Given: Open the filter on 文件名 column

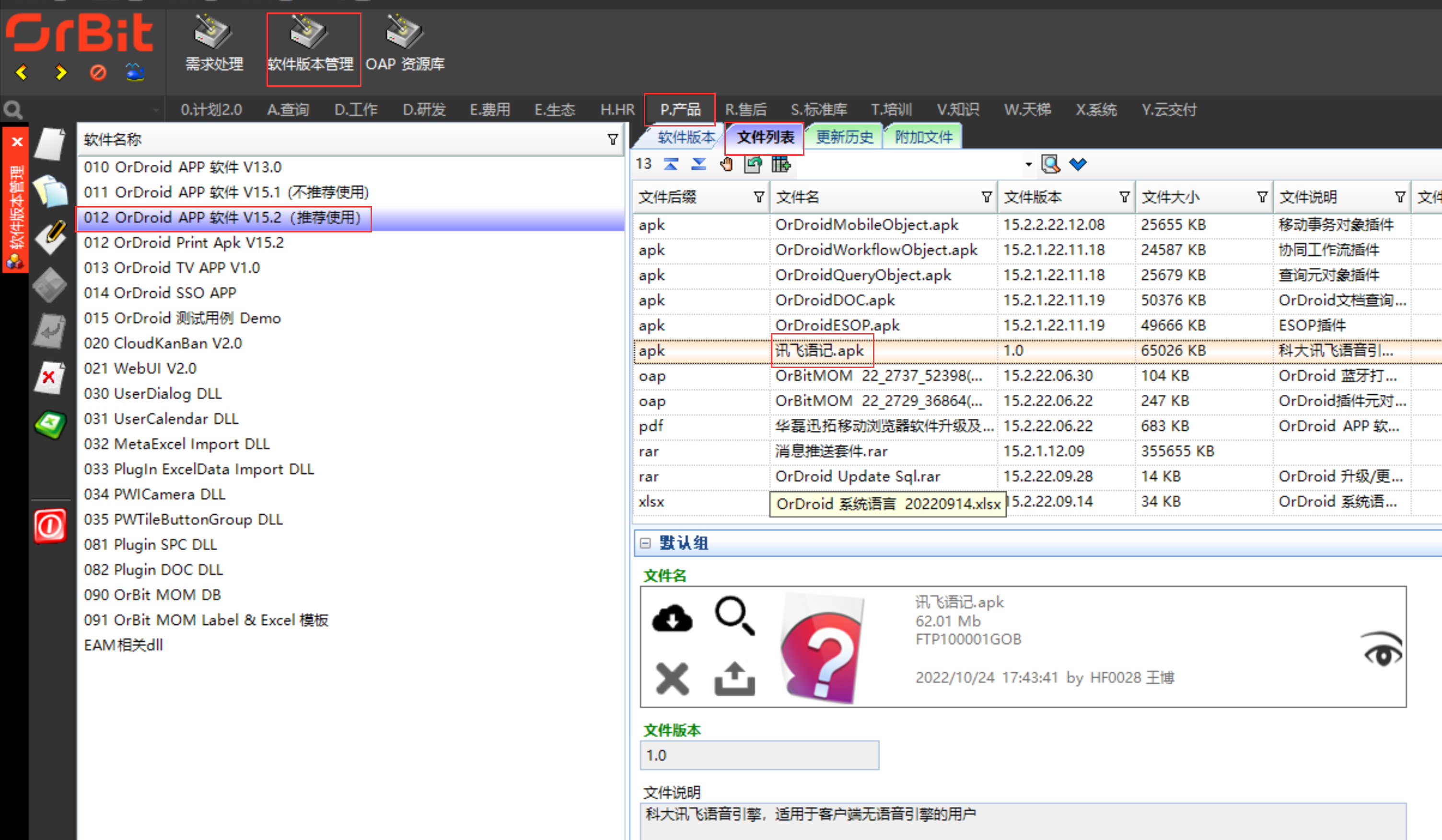Looking at the screenshot, I should (987, 197).
